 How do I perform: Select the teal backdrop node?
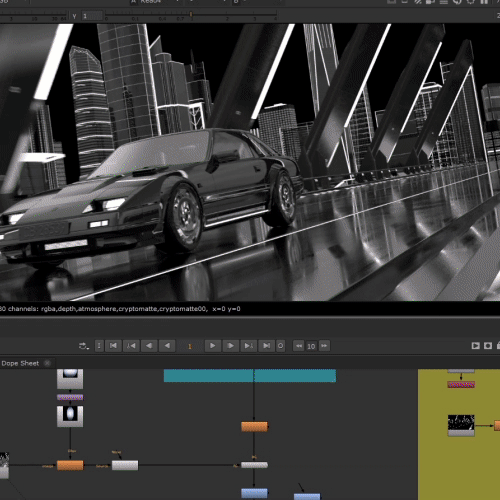(x=250, y=375)
